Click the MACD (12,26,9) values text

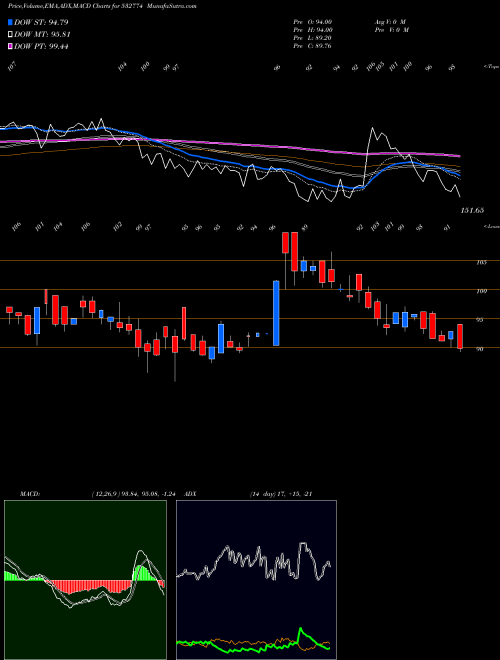tap(136, 494)
